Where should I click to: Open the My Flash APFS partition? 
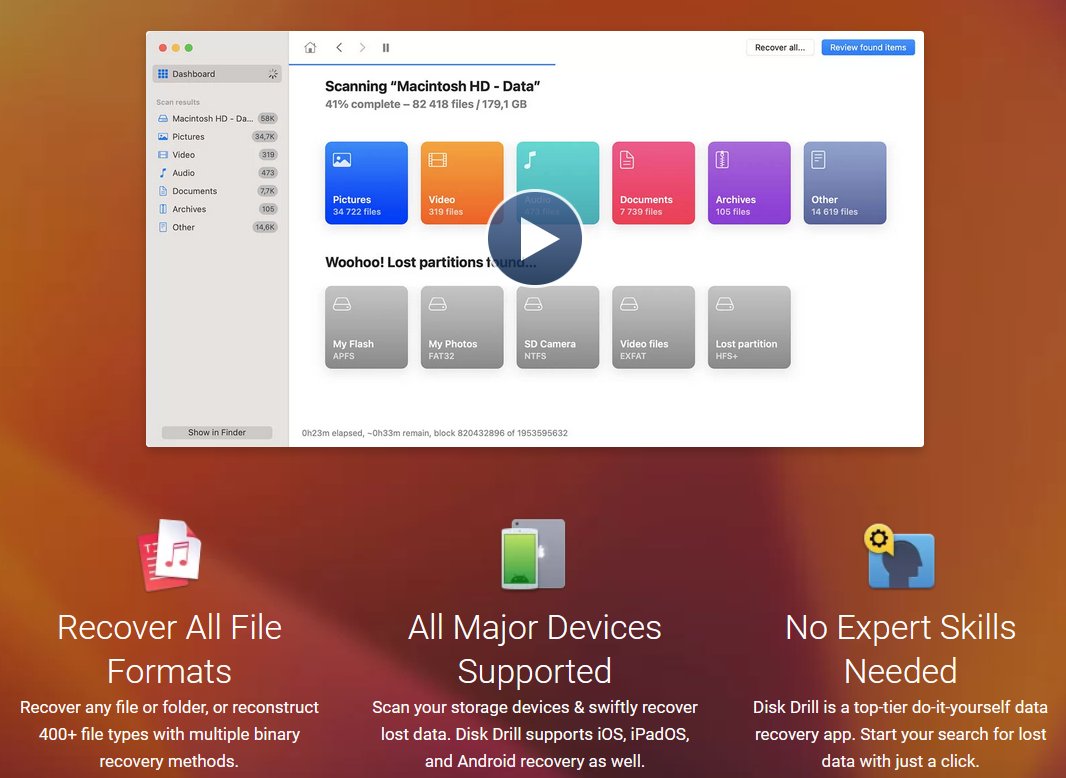click(366, 327)
